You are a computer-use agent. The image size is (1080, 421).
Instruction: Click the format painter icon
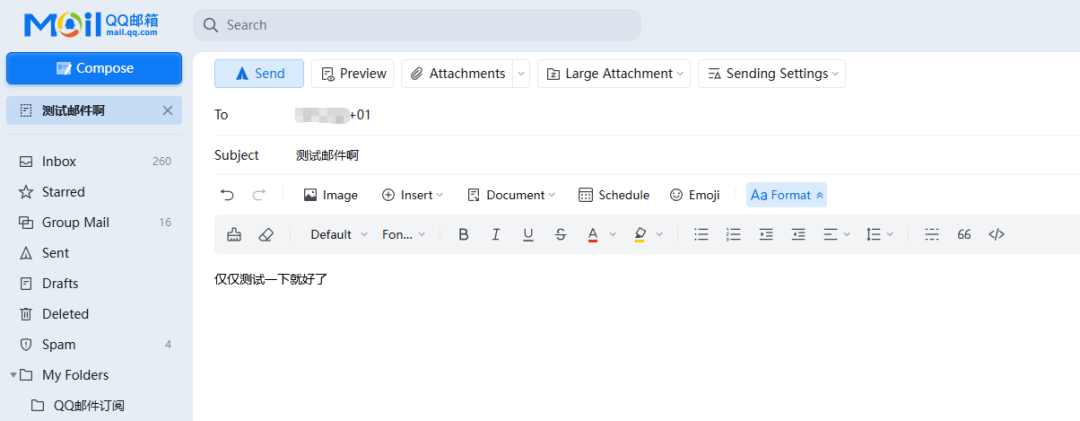click(234, 234)
